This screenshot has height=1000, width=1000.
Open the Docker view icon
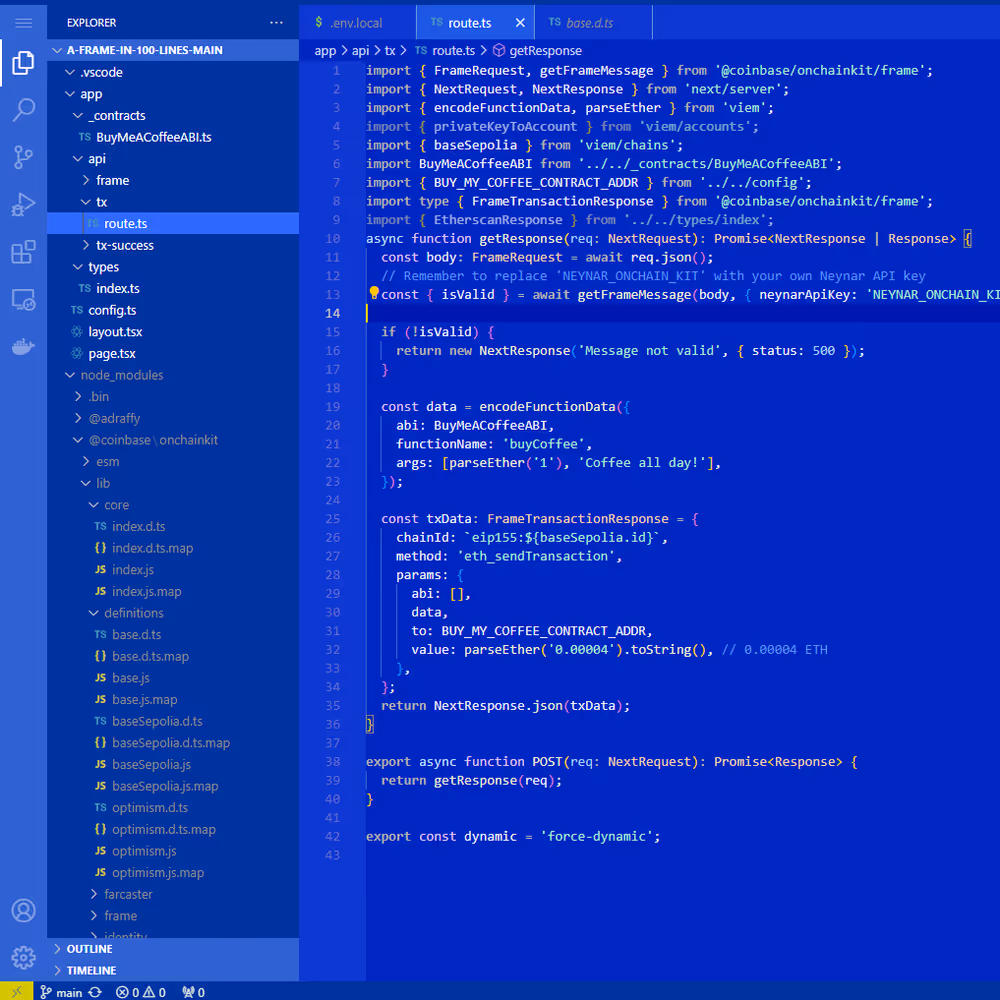click(23, 347)
